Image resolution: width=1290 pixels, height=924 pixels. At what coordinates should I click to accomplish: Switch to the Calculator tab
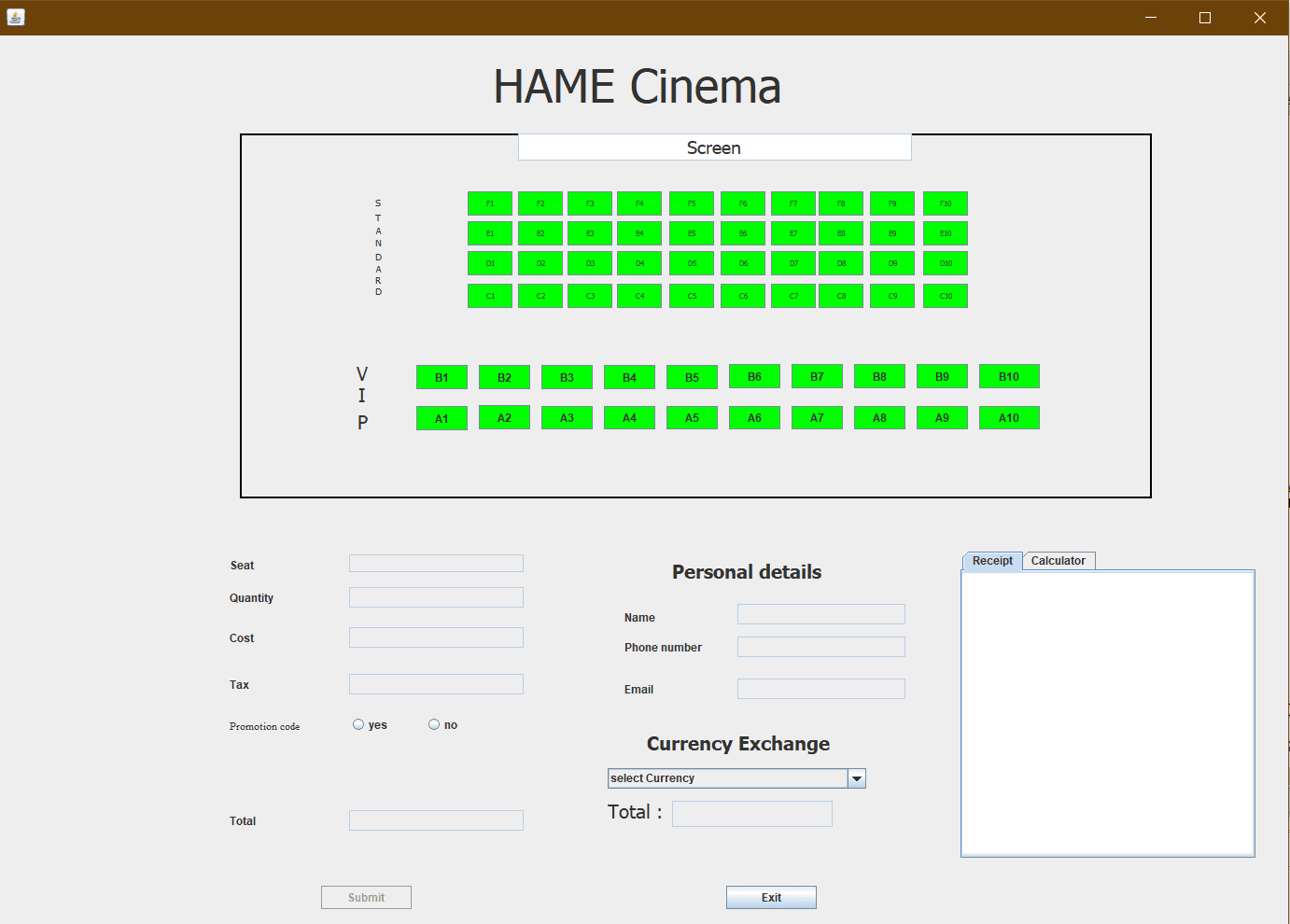click(x=1059, y=561)
